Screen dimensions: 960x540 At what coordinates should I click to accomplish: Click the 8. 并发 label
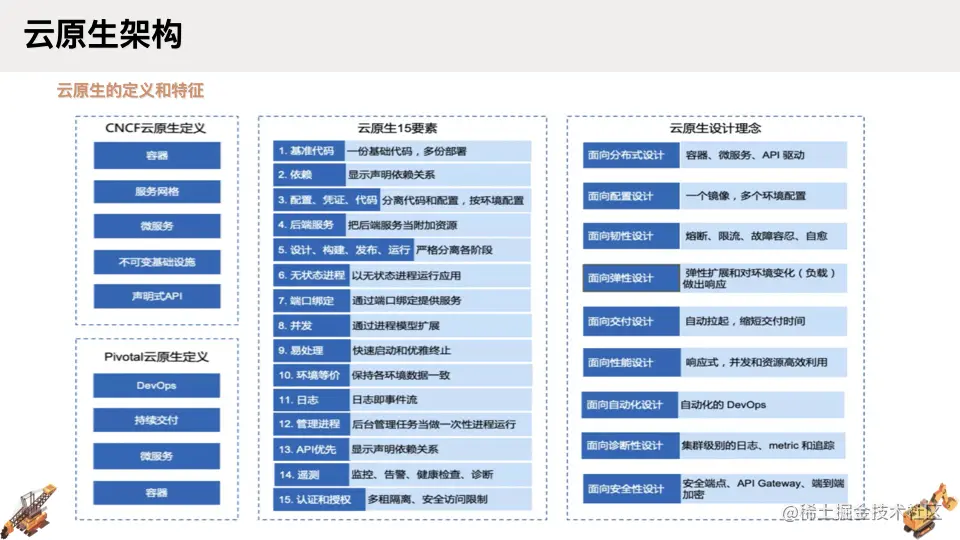[311, 326]
